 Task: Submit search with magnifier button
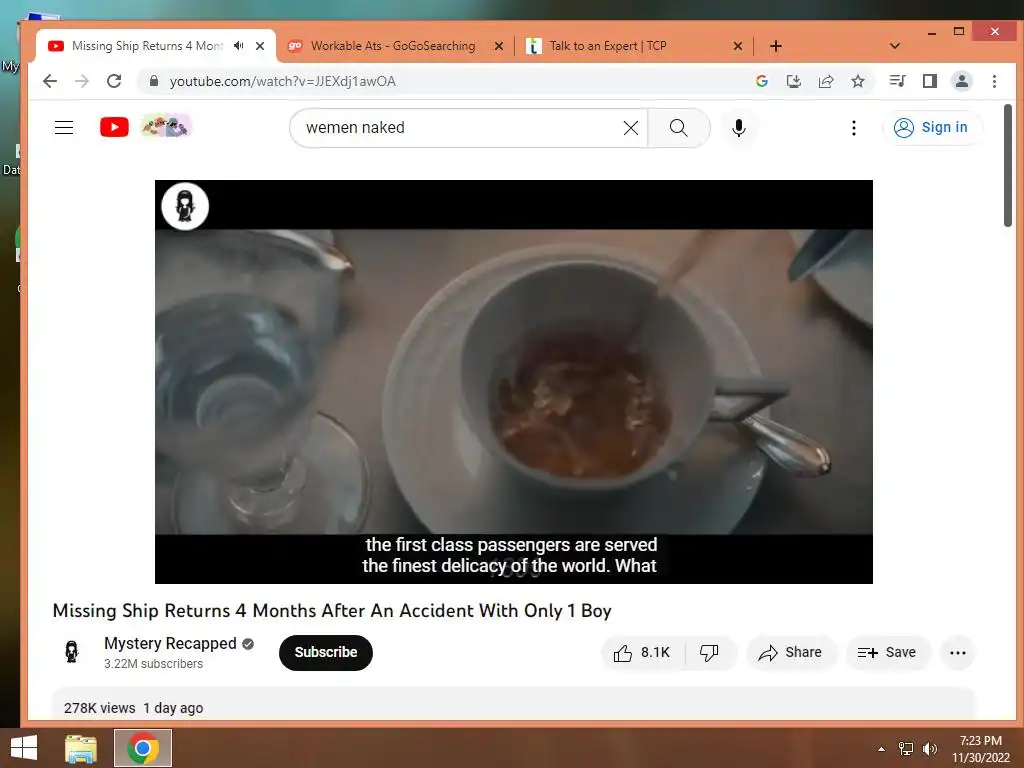point(679,128)
